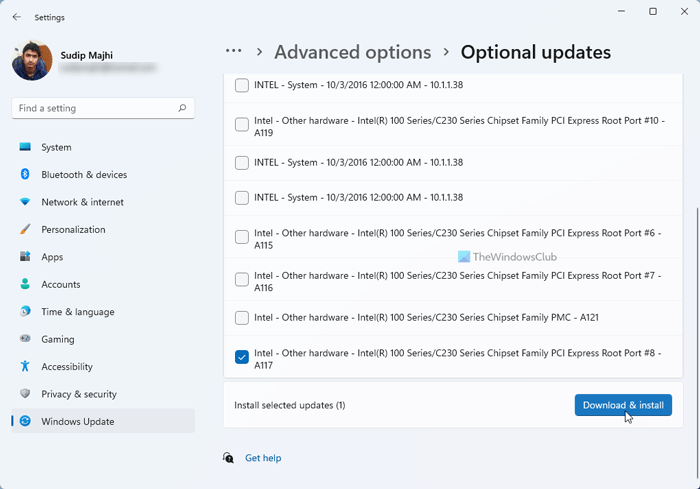Viewport: 700px width, 489px height.
Task: Uncheck the PCI Express Root Port #8 update
Action: tap(242, 358)
